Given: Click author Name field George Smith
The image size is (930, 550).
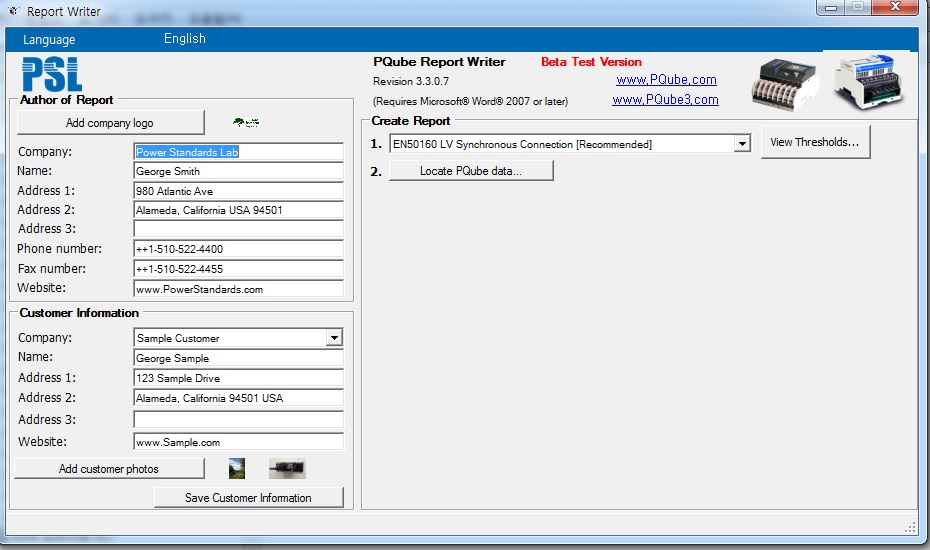Looking at the screenshot, I should pyautogui.click(x=238, y=171).
